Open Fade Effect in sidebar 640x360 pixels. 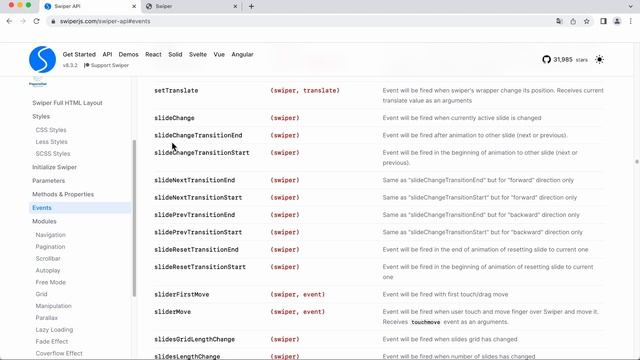[52, 341]
